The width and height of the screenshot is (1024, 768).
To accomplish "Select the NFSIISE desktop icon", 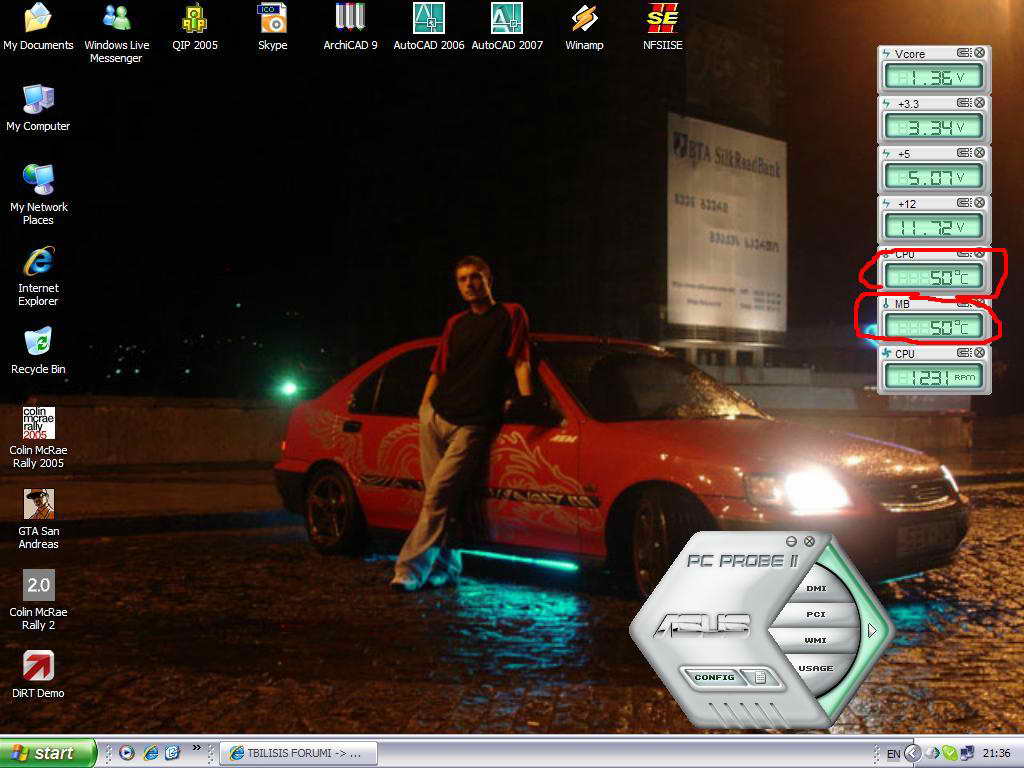I will [662, 19].
